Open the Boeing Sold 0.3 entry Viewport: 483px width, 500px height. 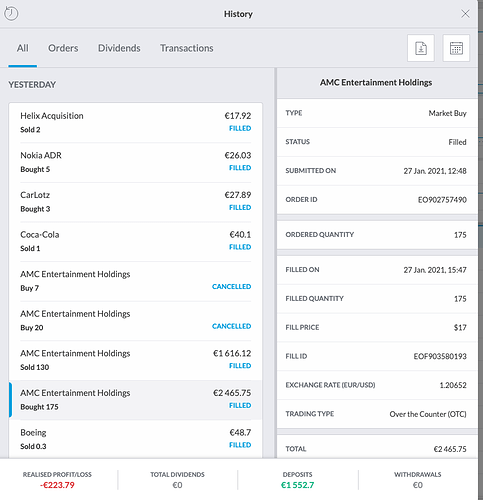pyautogui.click(x=135, y=439)
